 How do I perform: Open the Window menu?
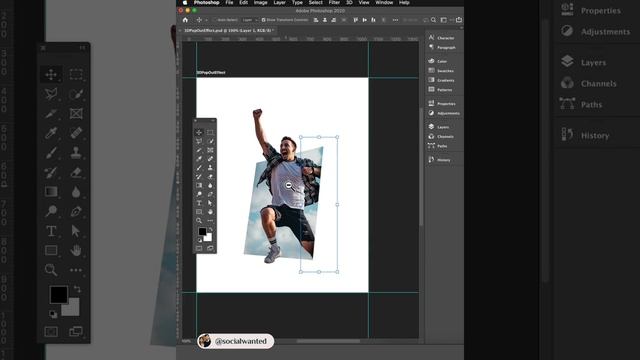[x=384, y=2]
